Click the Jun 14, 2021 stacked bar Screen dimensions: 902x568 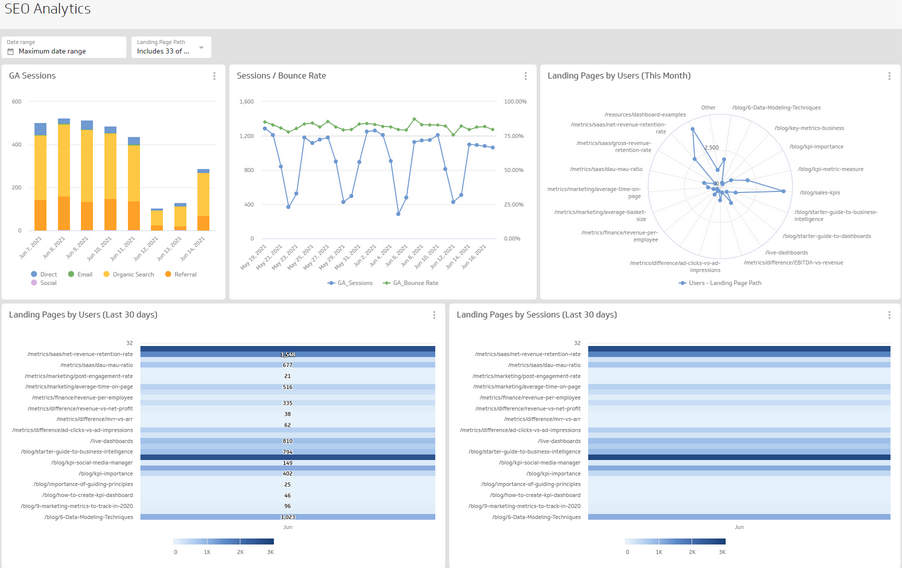coord(203,200)
